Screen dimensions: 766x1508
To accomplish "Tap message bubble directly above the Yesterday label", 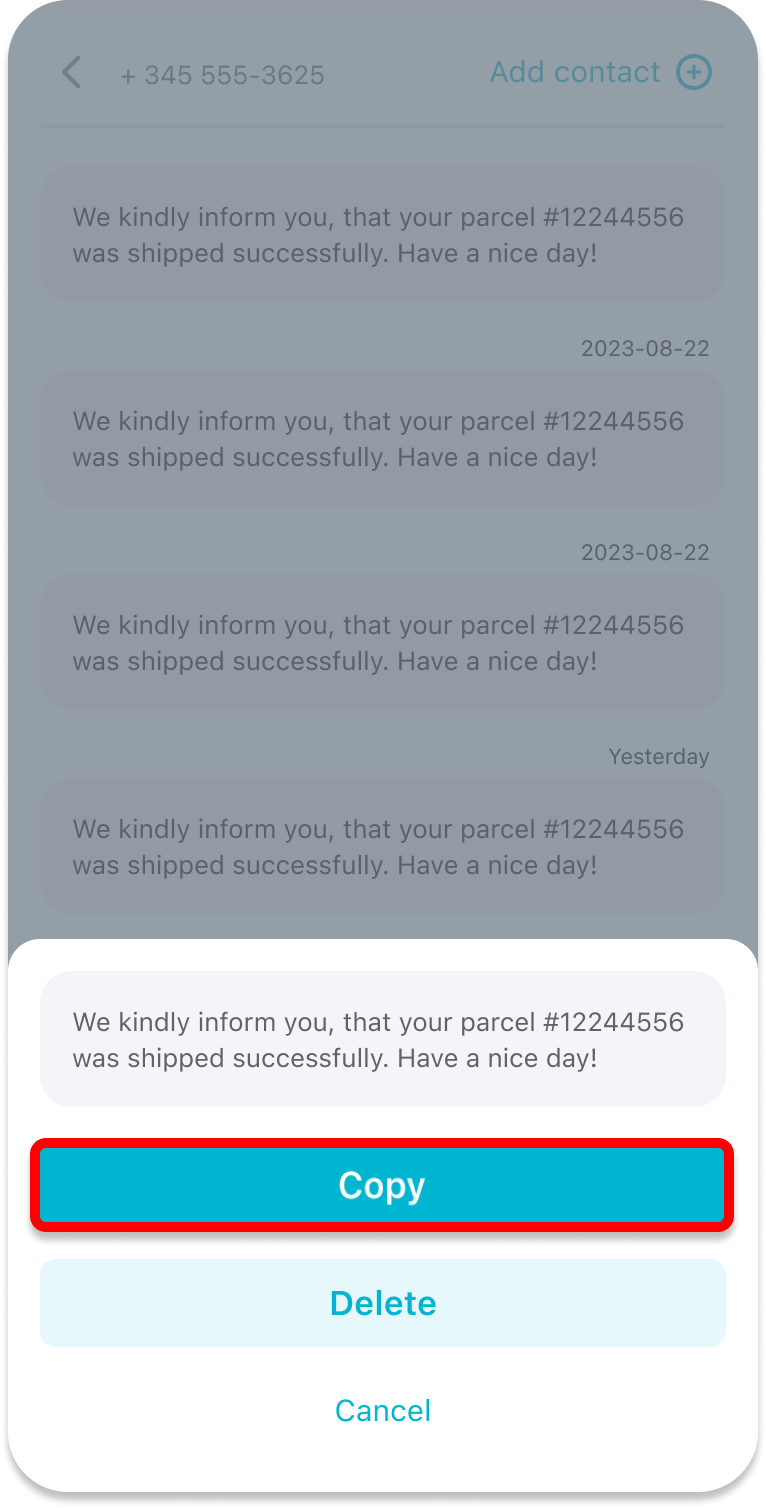I will (382, 643).
